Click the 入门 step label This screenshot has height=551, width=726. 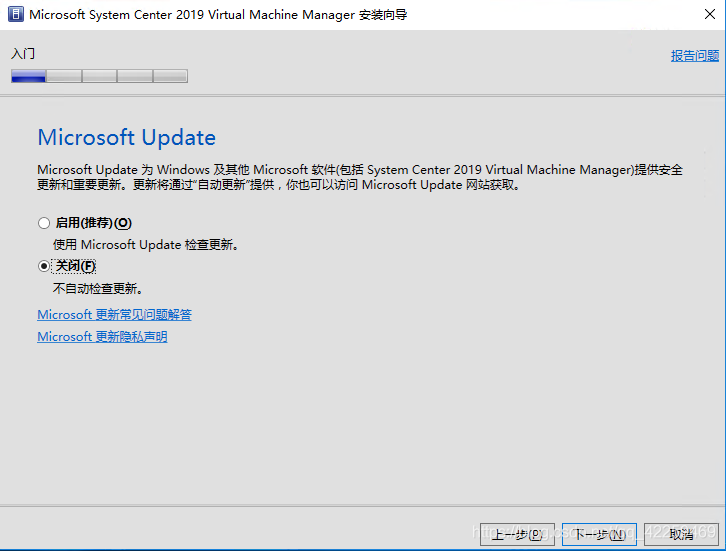(23, 54)
